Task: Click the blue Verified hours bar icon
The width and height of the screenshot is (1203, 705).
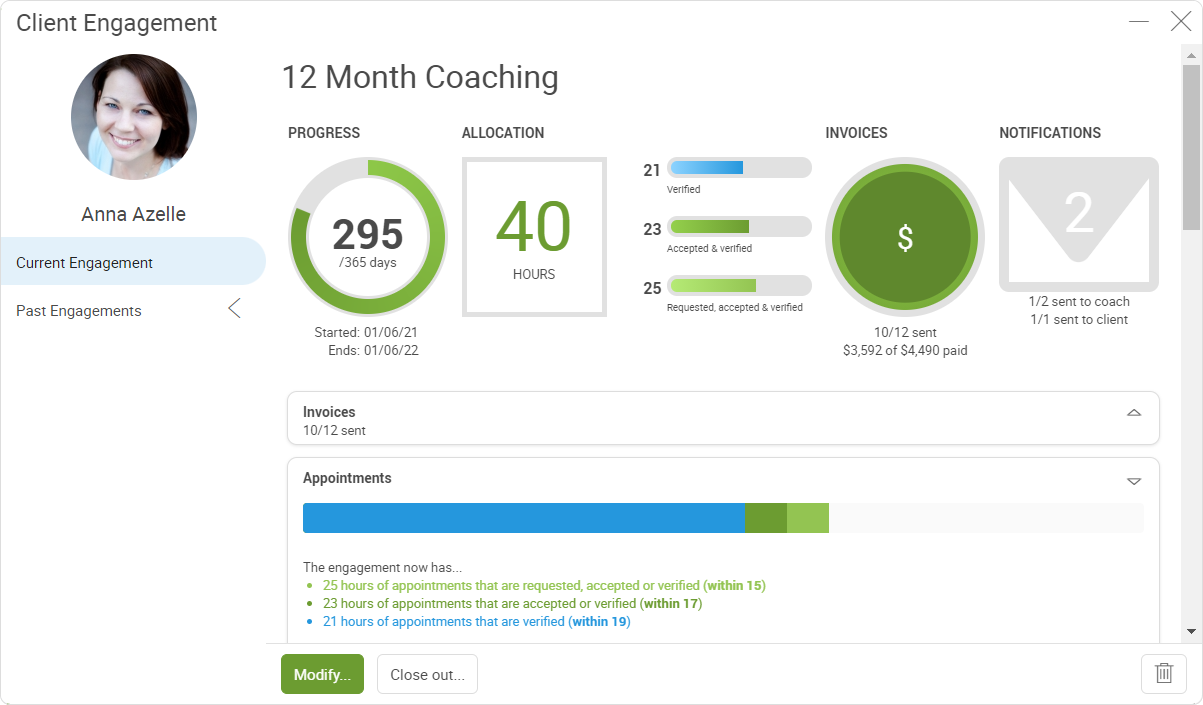Action: (x=739, y=167)
